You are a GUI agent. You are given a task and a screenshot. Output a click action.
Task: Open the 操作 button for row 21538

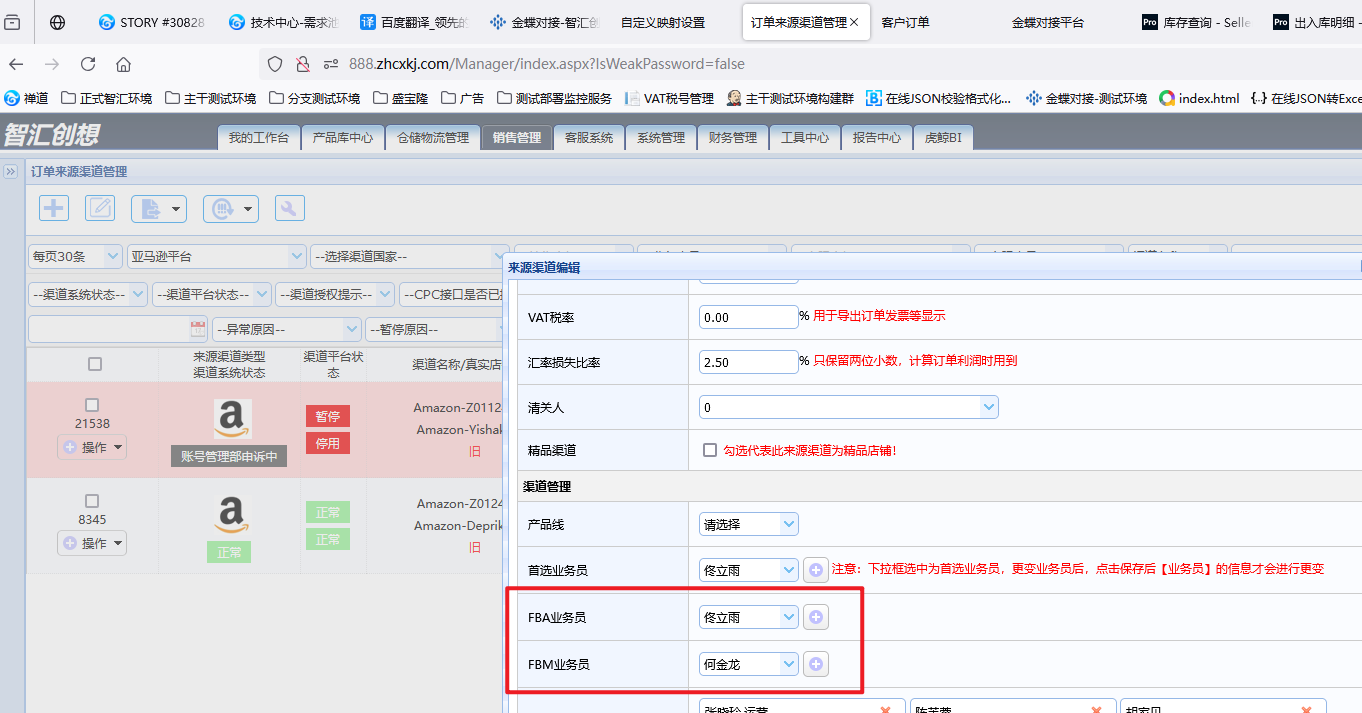click(92, 447)
